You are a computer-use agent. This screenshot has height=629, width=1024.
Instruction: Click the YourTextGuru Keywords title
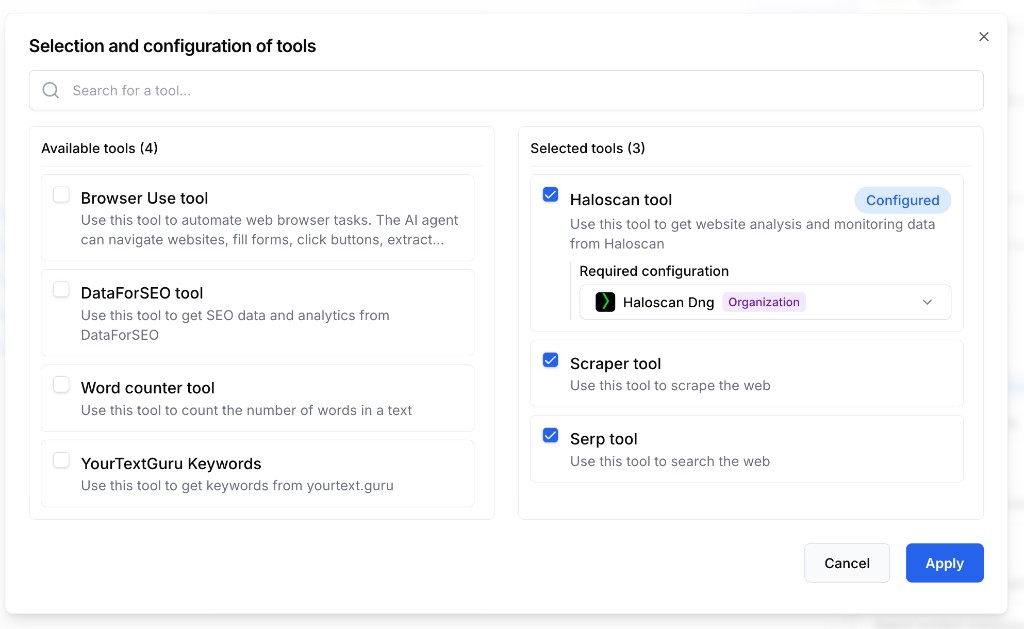(x=171, y=464)
